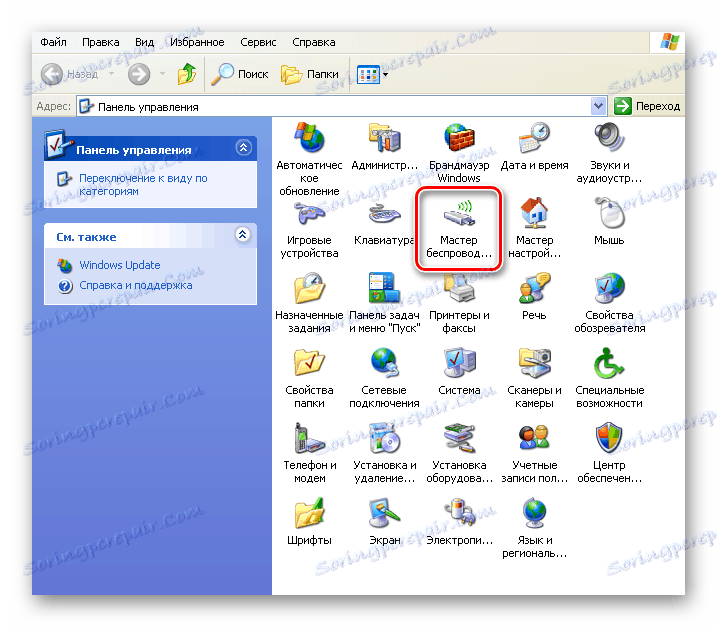Open Сканеры и камеры icon
The width and height of the screenshot is (717, 627).
pyautogui.click(x=534, y=363)
